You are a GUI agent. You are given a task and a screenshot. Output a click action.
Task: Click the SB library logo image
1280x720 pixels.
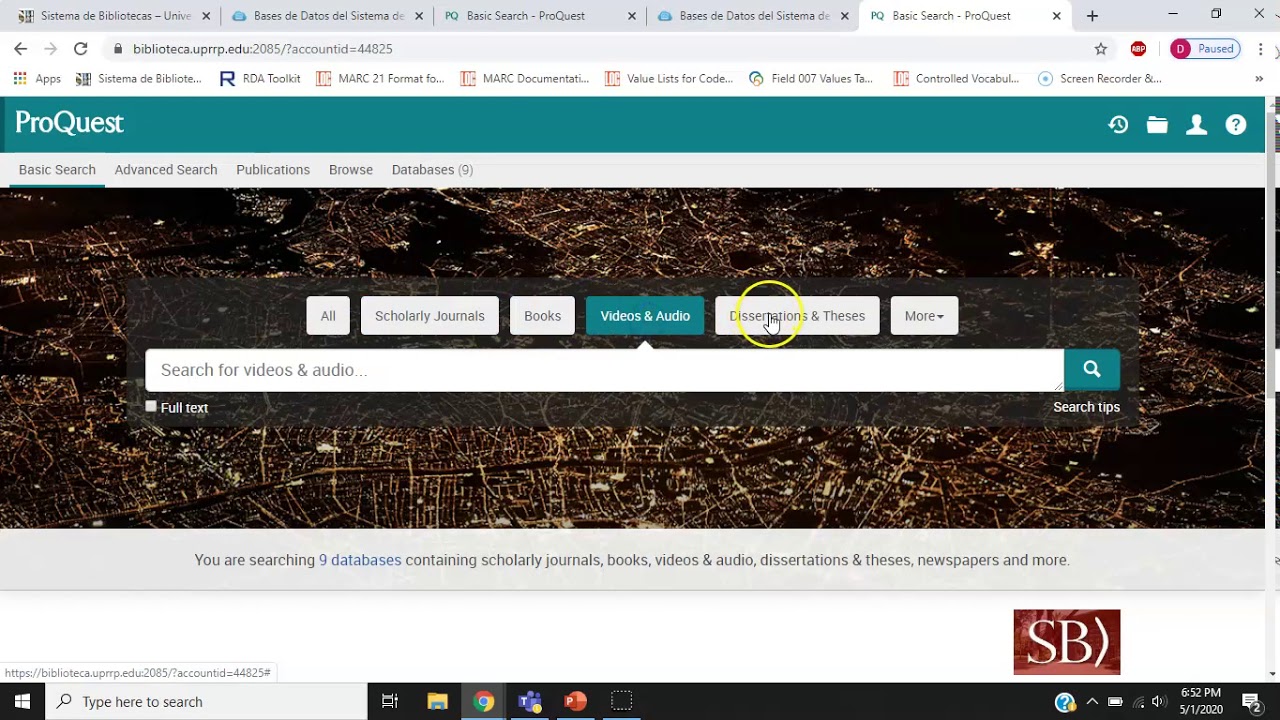1067,642
